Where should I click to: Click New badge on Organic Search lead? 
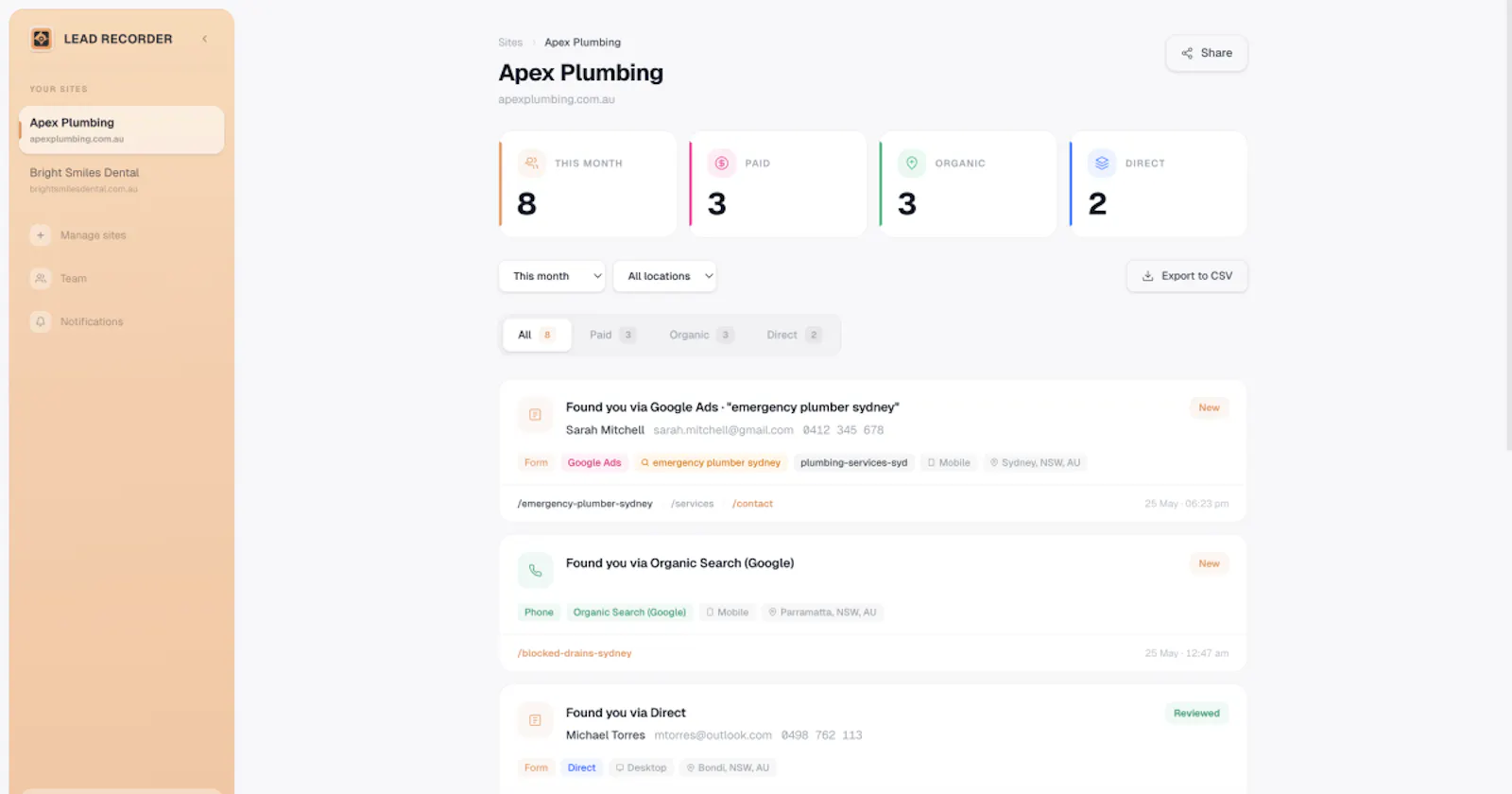1209,564
